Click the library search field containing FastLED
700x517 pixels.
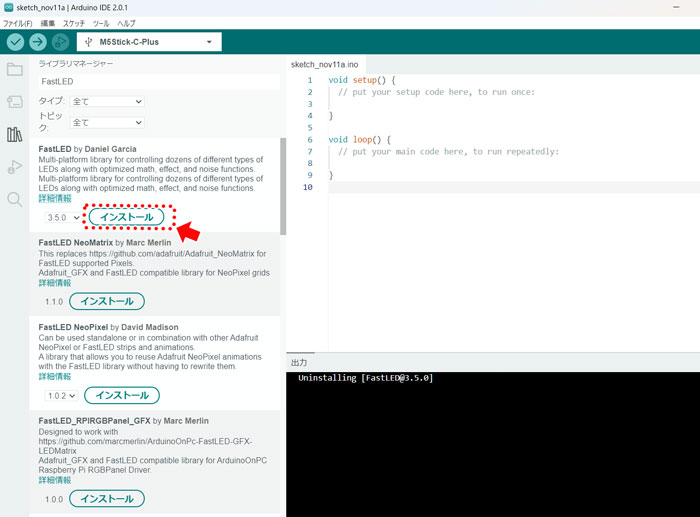[x=158, y=82]
